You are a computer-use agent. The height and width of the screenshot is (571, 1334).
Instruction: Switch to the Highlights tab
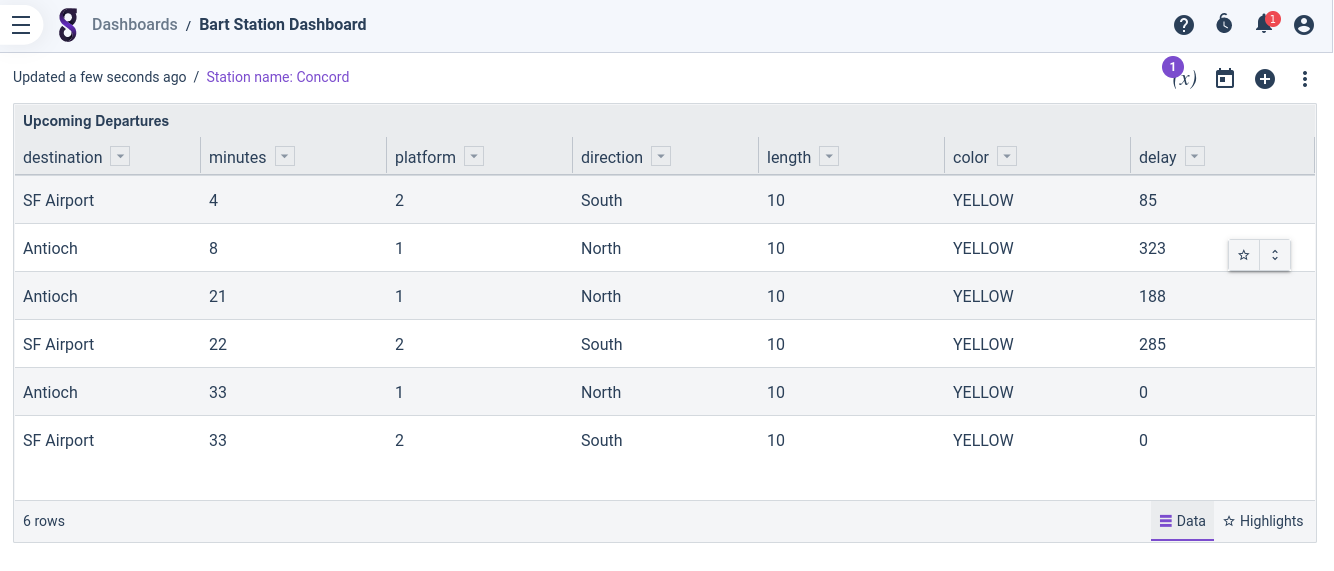1264,521
